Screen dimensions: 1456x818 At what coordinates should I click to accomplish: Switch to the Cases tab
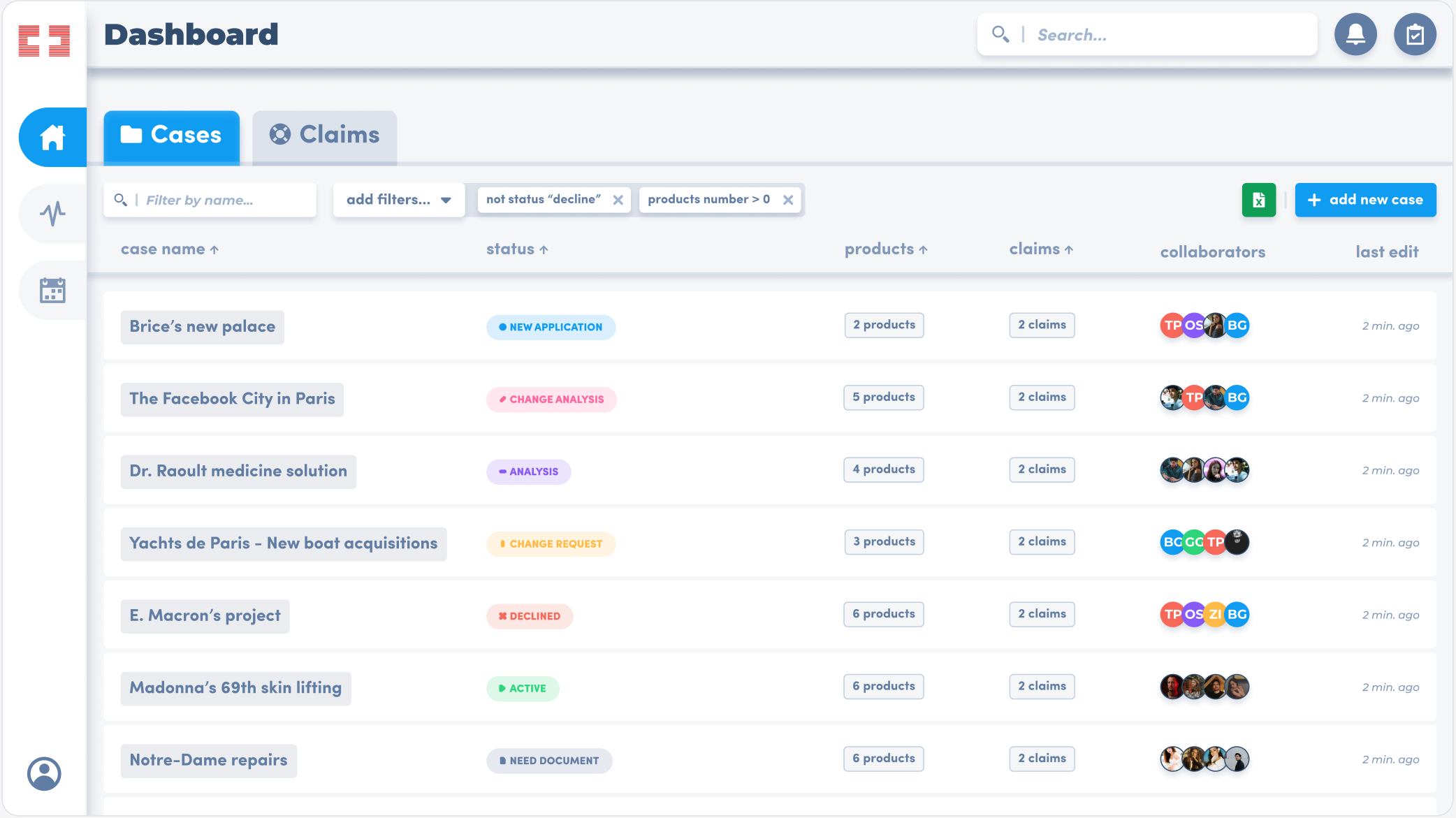click(x=172, y=138)
